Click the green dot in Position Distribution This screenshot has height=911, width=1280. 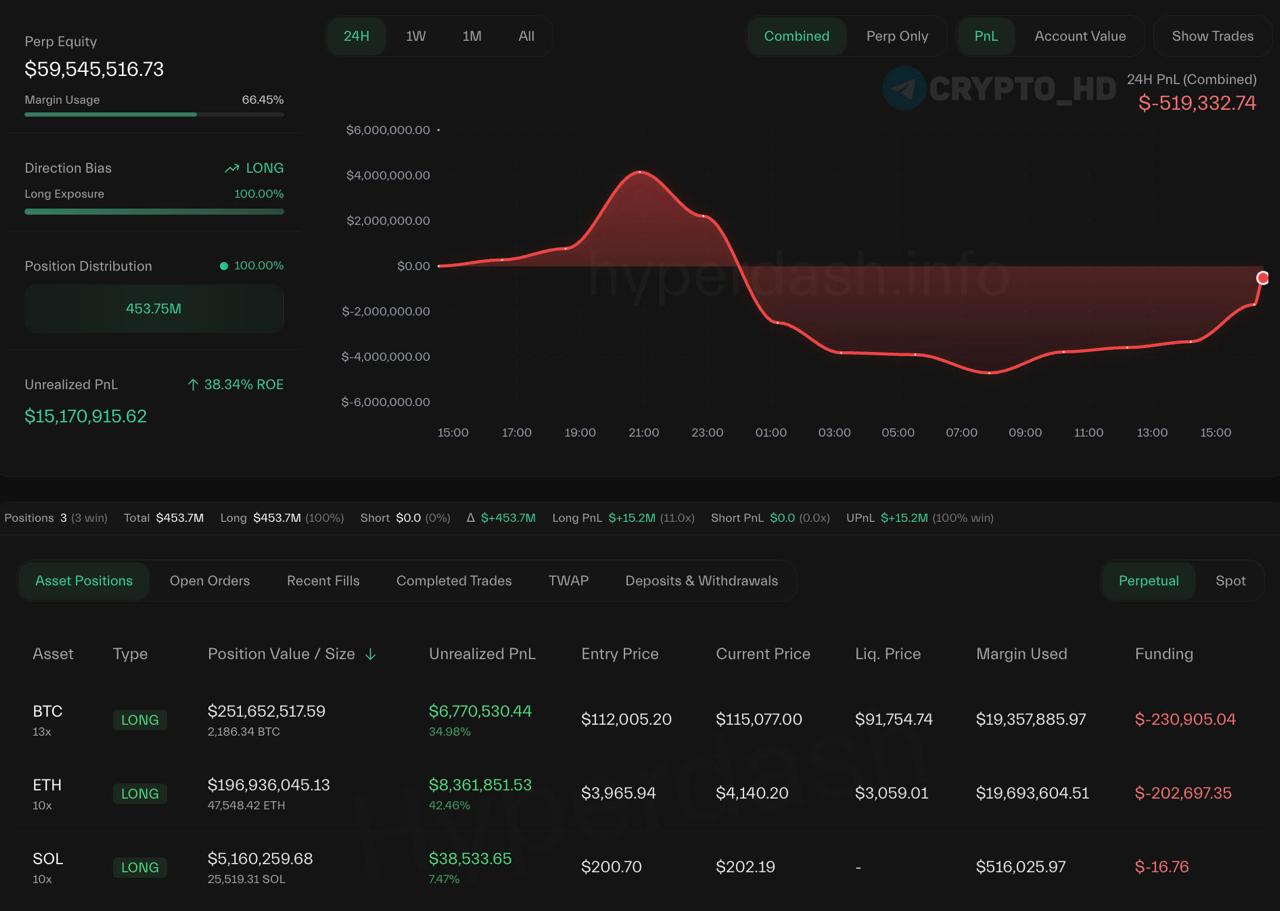224,266
